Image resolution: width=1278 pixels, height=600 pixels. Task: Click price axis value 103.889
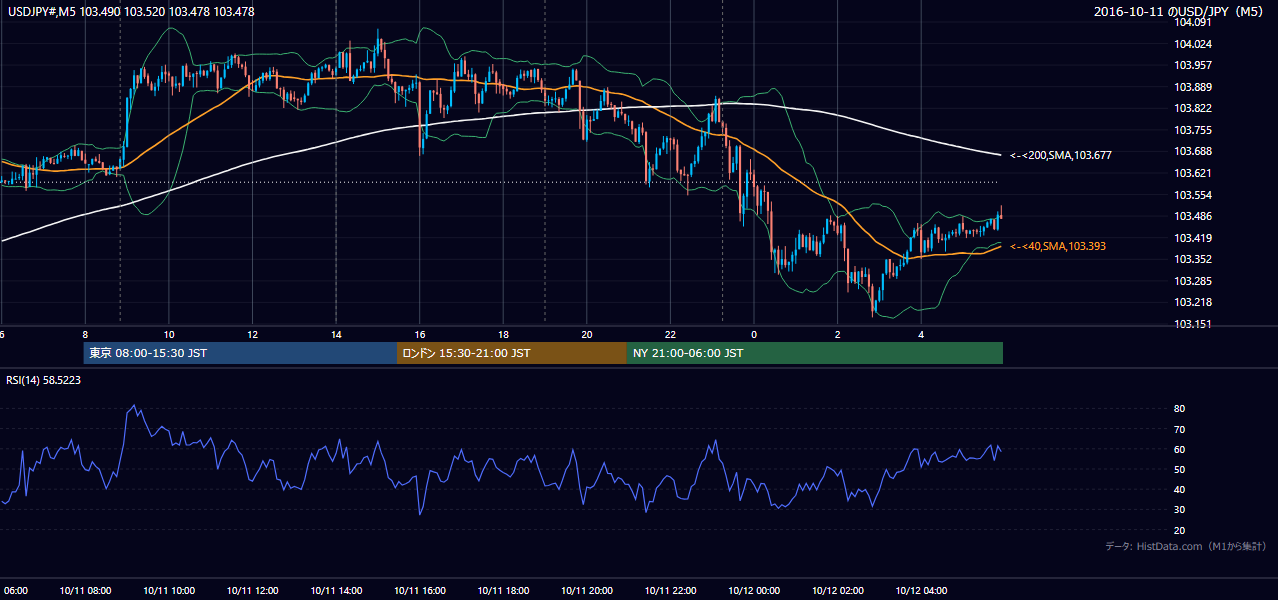(x=1192, y=87)
